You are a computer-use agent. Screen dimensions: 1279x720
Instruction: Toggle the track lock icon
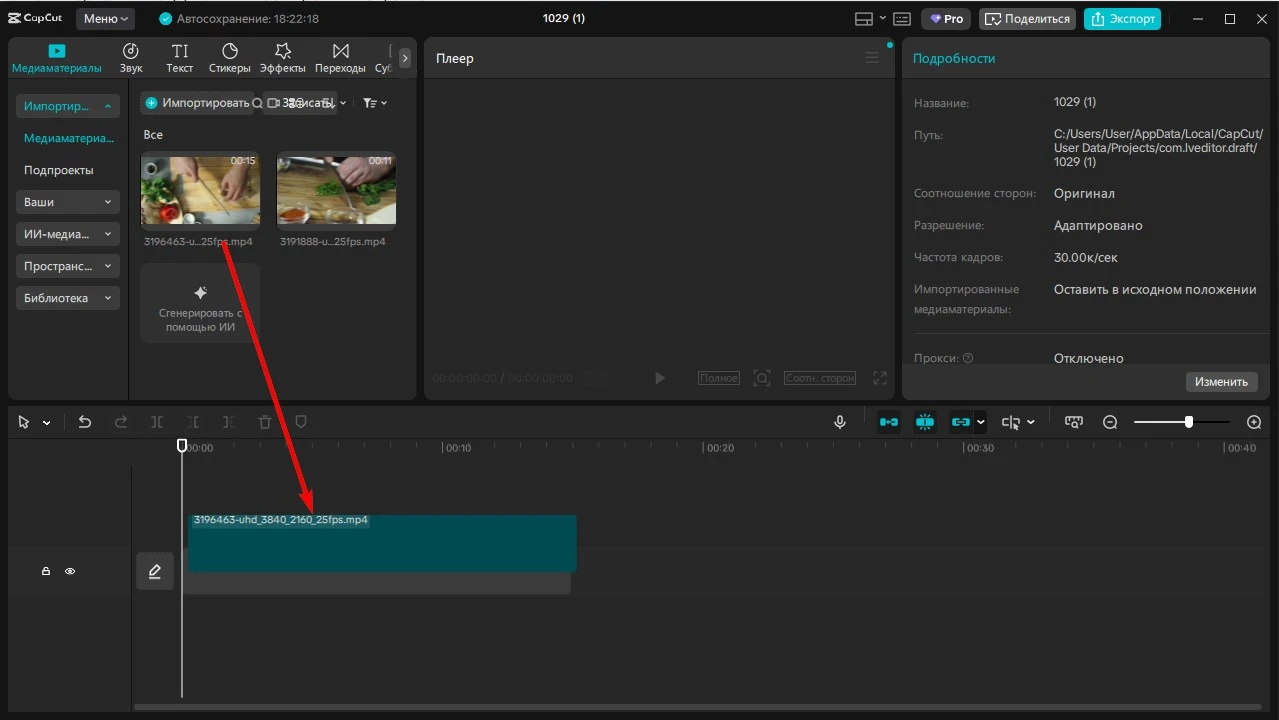[46, 571]
